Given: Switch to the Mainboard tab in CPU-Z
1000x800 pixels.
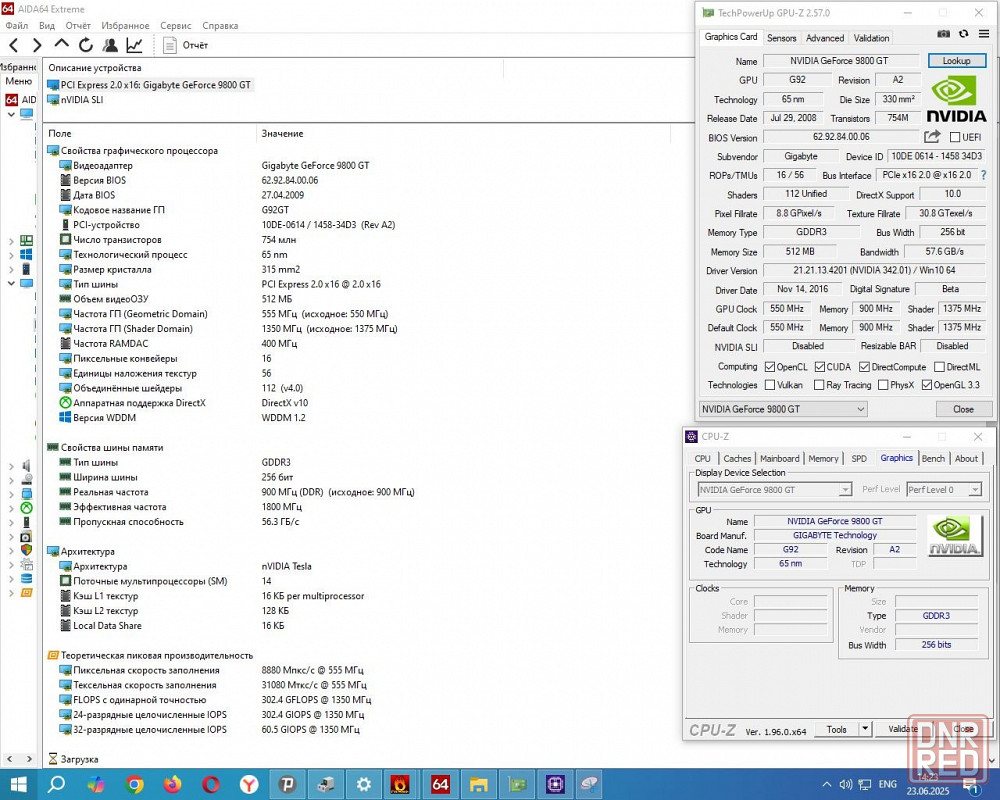Looking at the screenshot, I should tap(779, 459).
